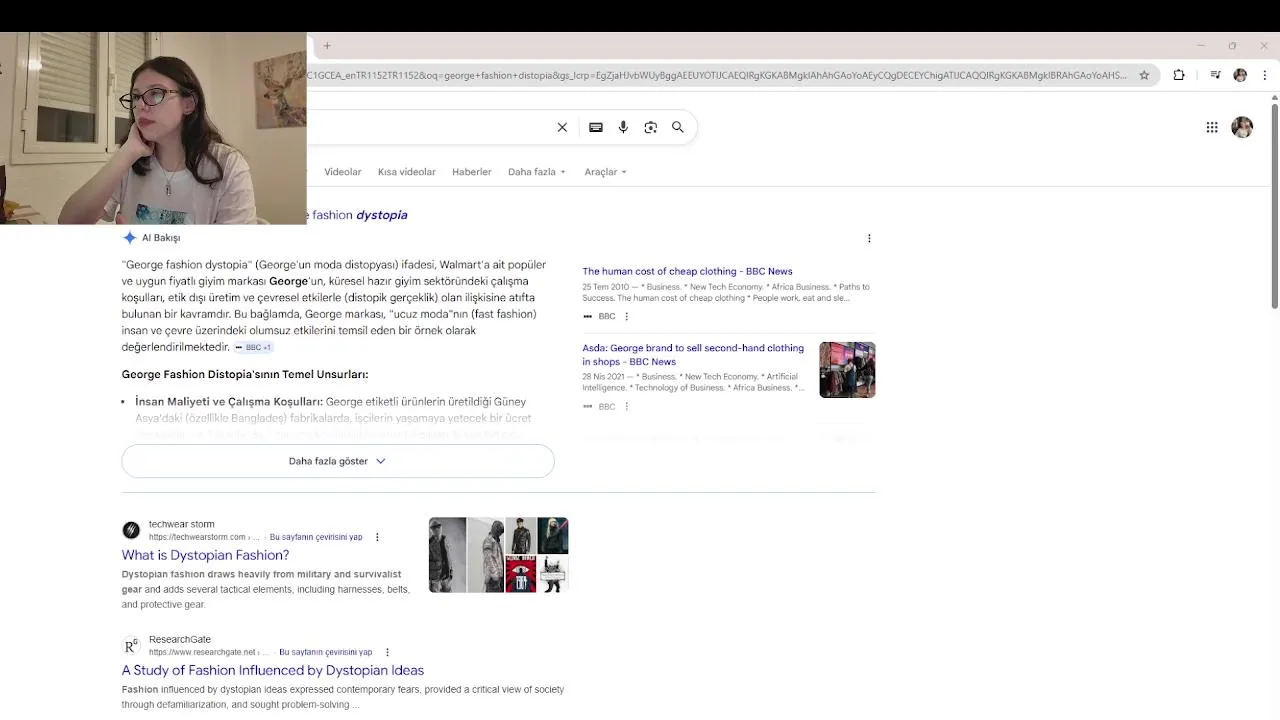Open the Chrome extensions puzzle icon

click(x=1179, y=75)
